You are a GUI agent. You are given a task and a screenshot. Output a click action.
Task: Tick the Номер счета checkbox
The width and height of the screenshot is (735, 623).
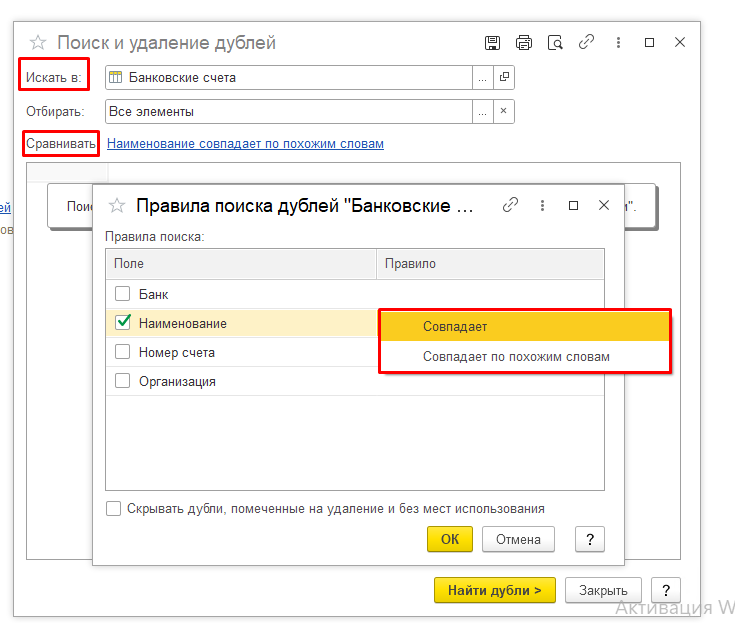point(122,352)
